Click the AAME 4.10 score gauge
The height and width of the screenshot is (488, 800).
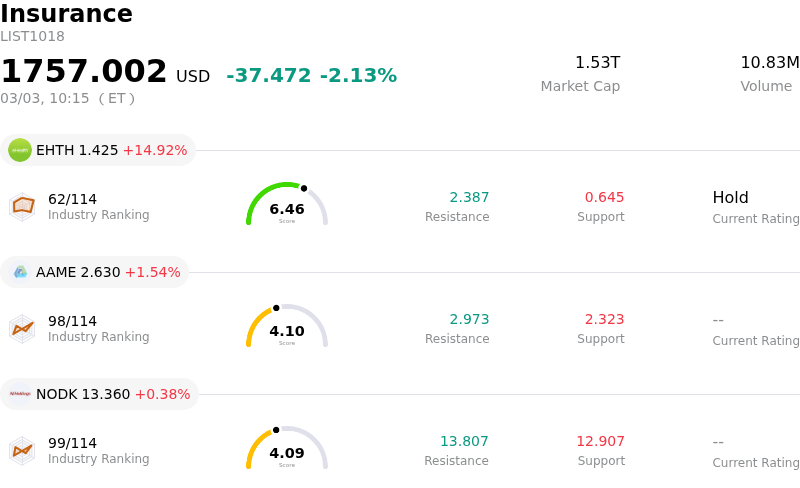[x=287, y=327]
